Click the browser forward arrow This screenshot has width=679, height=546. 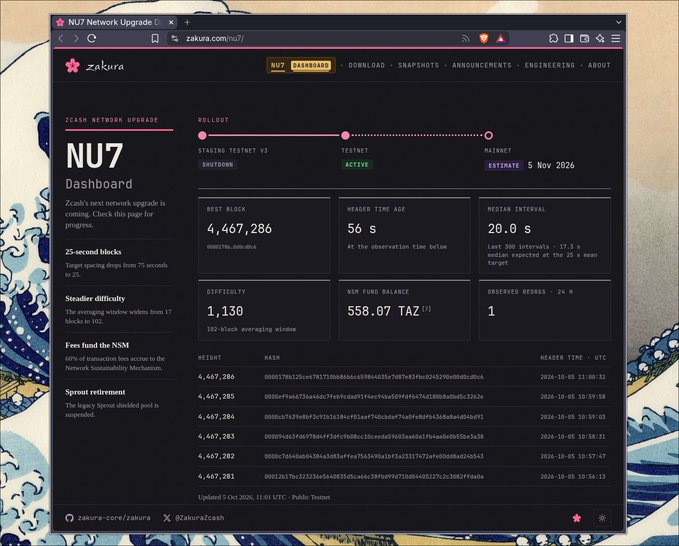(x=76, y=39)
